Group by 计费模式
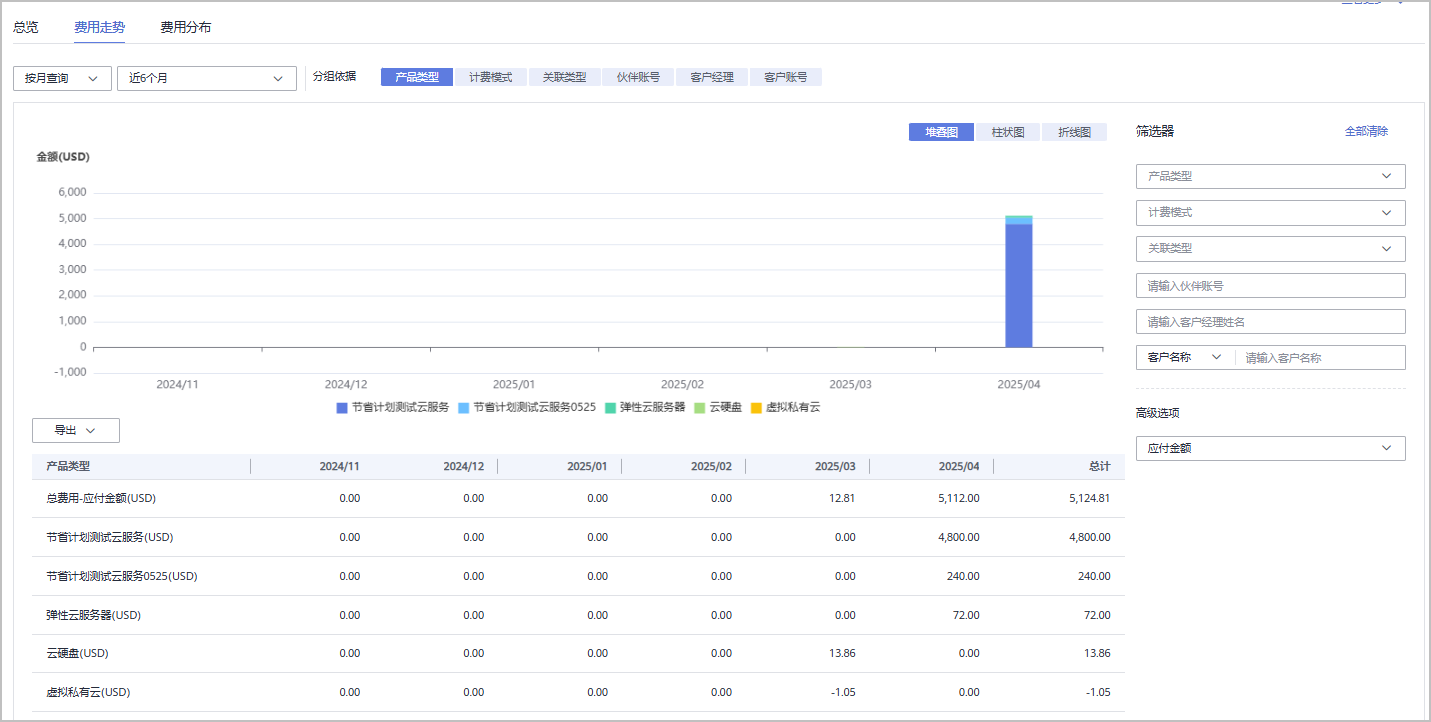 [x=491, y=77]
